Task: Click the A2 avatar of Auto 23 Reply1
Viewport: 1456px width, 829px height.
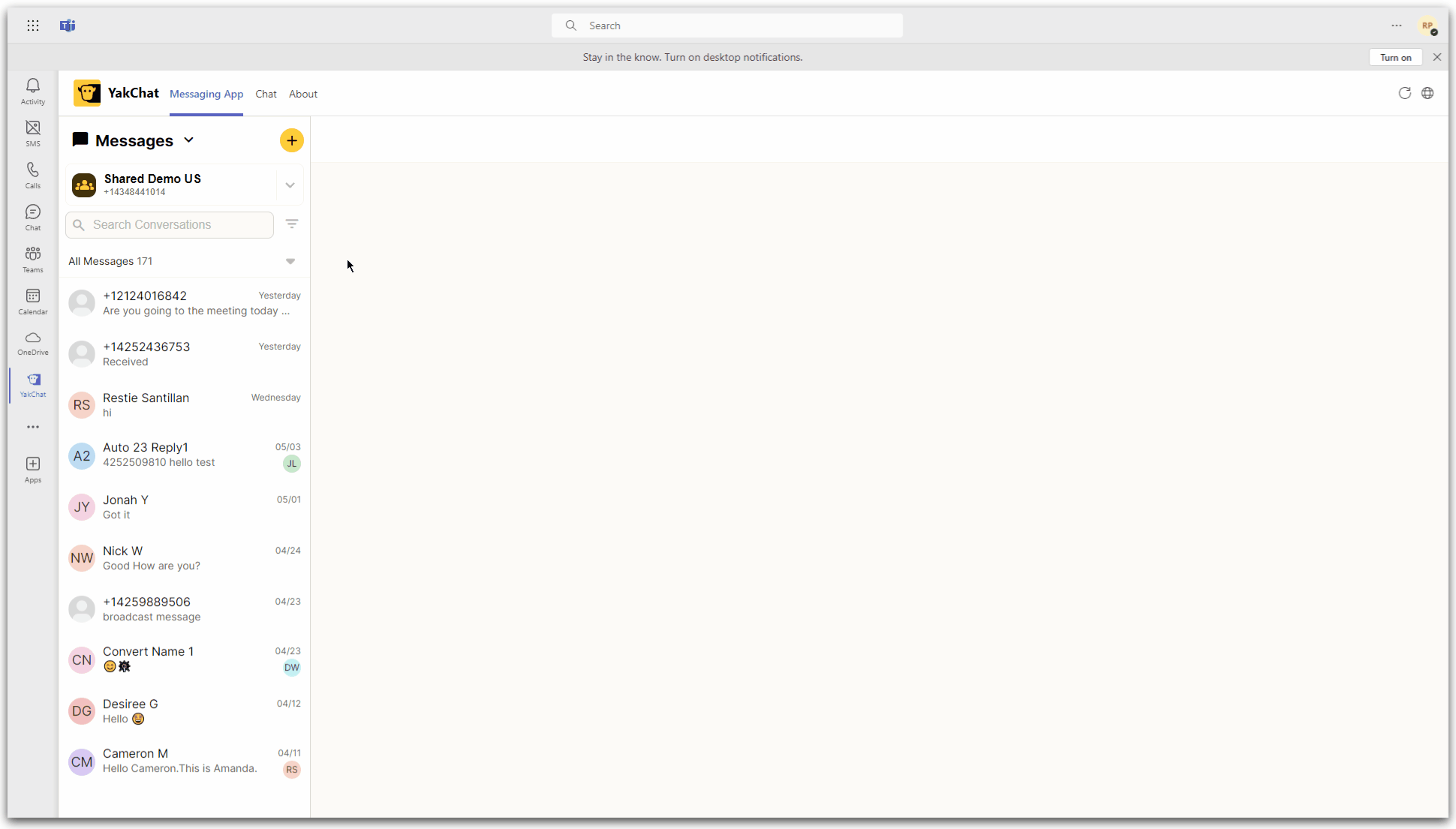Action: click(82, 456)
